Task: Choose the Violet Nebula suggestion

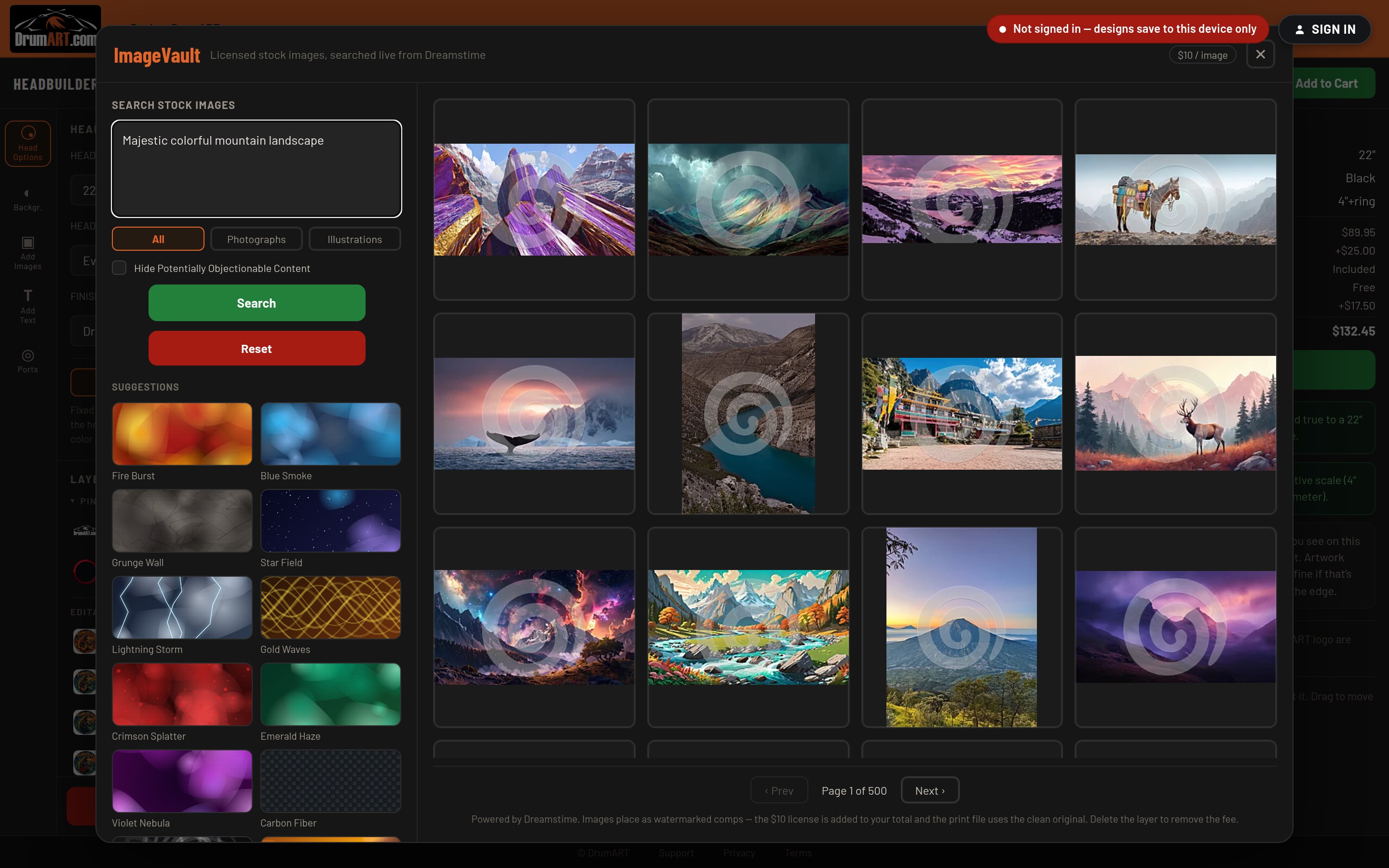Action: [182, 781]
